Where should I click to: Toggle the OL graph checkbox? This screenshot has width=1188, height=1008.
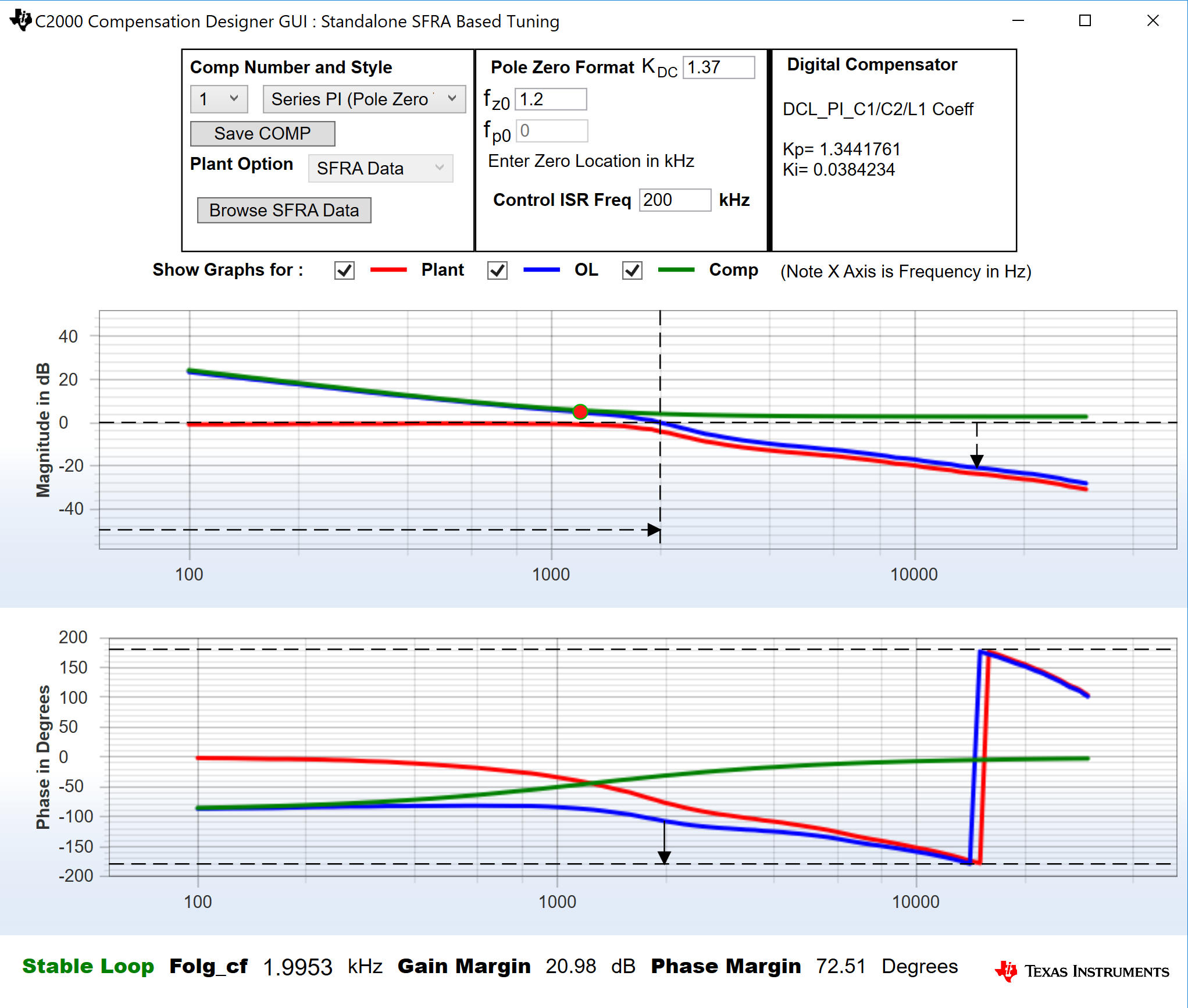(x=497, y=270)
